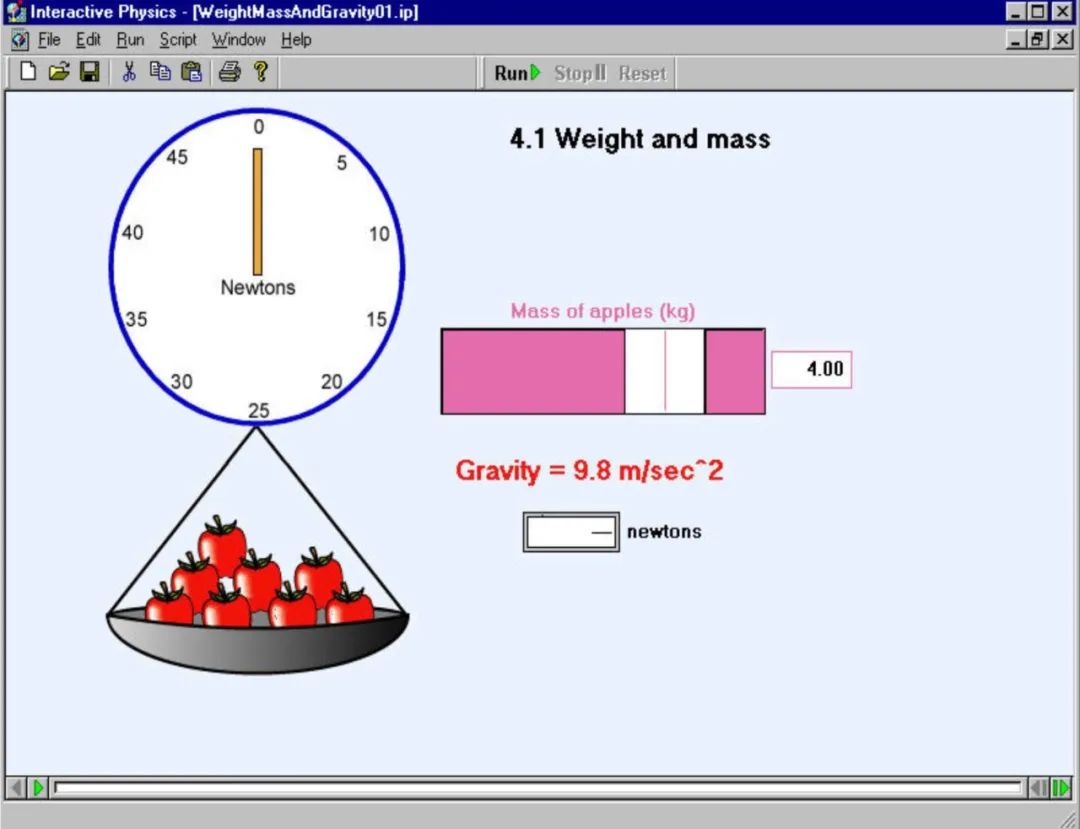
Task: Click the mass value field showing 4.00
Action: [811, 369]
